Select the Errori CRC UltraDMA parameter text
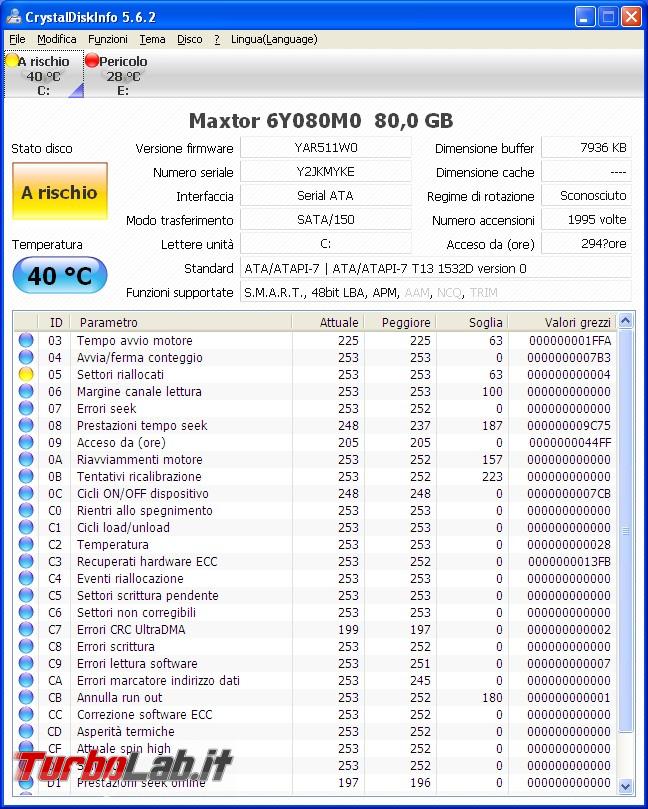The width and height of the screenshot is (648, 809). point(131,629)
